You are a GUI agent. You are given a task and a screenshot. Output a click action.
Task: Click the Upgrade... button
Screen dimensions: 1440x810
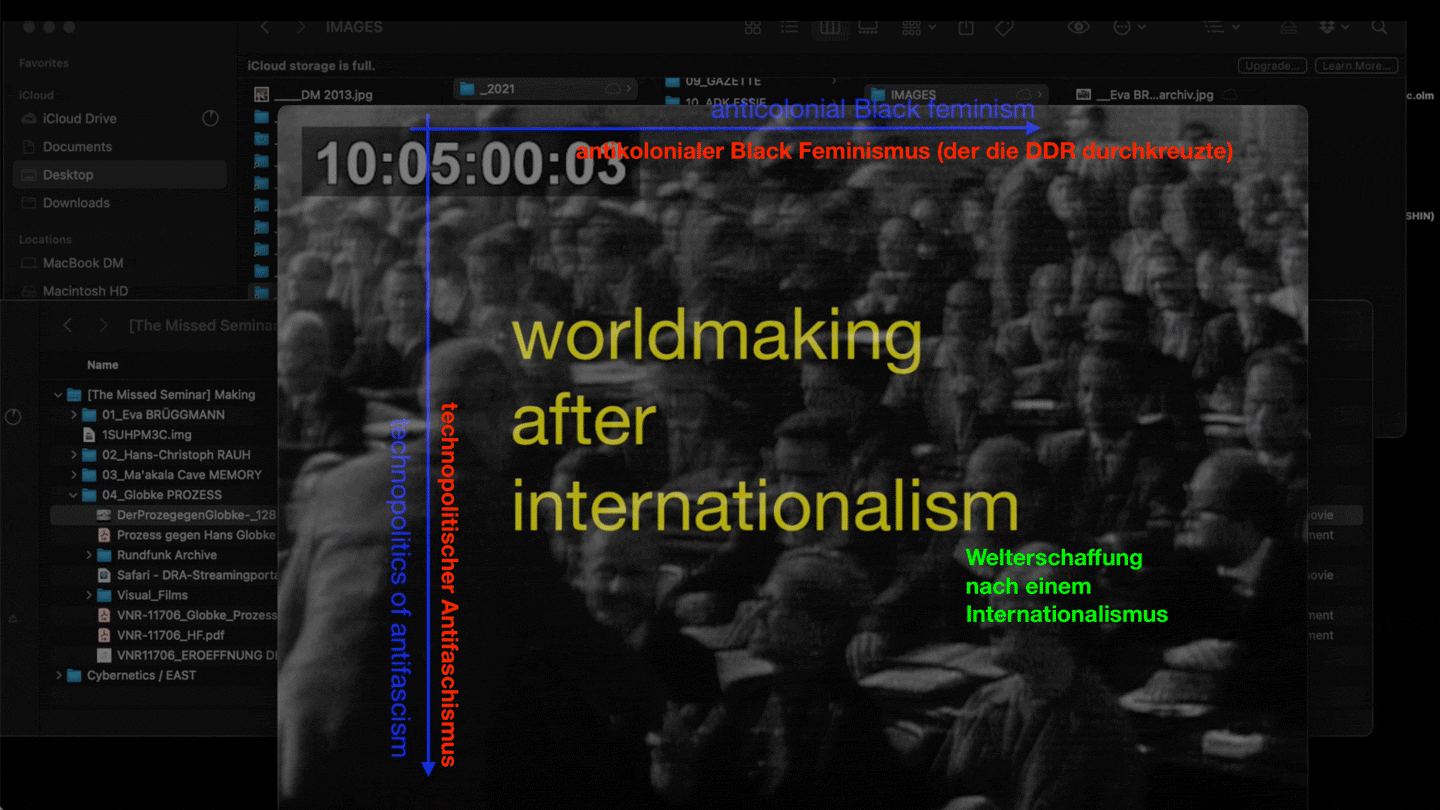(1272, 66)
